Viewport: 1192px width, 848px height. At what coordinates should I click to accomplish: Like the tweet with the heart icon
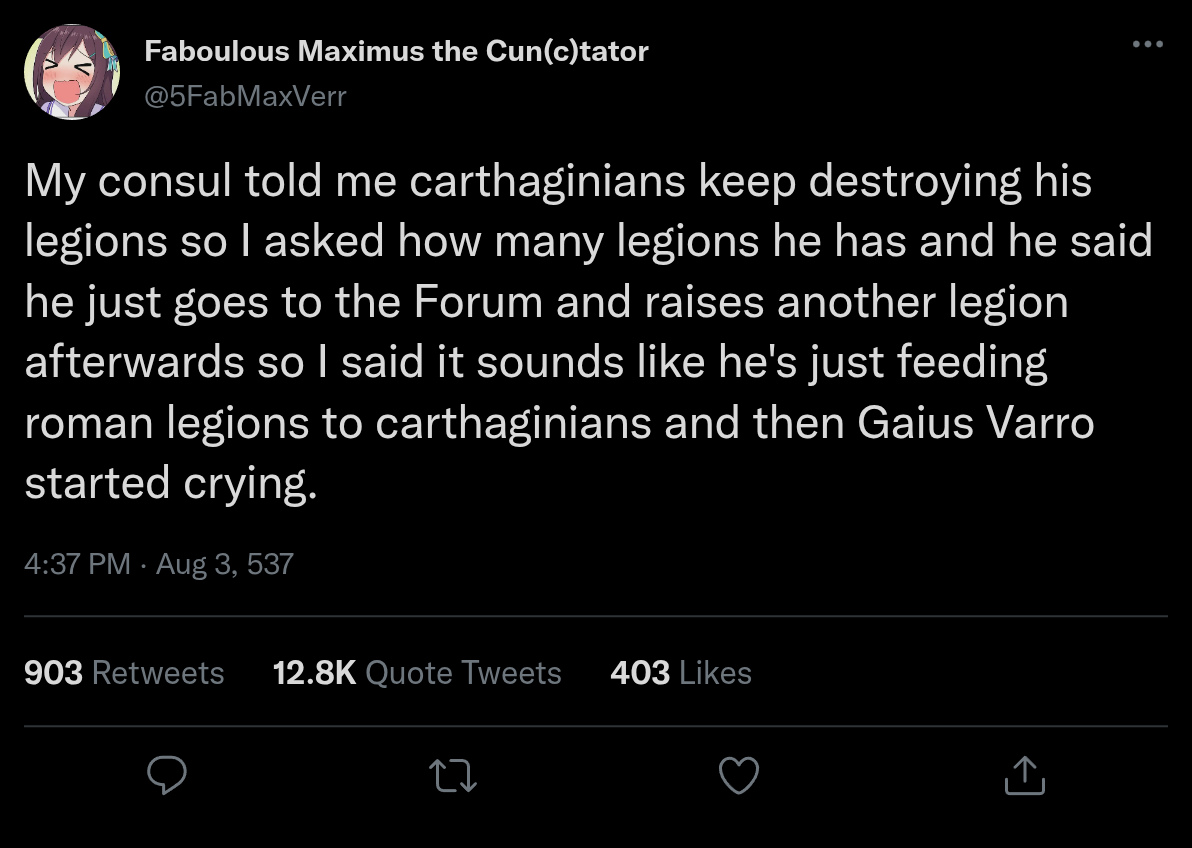pyautogui.click(x=739, y=775)
